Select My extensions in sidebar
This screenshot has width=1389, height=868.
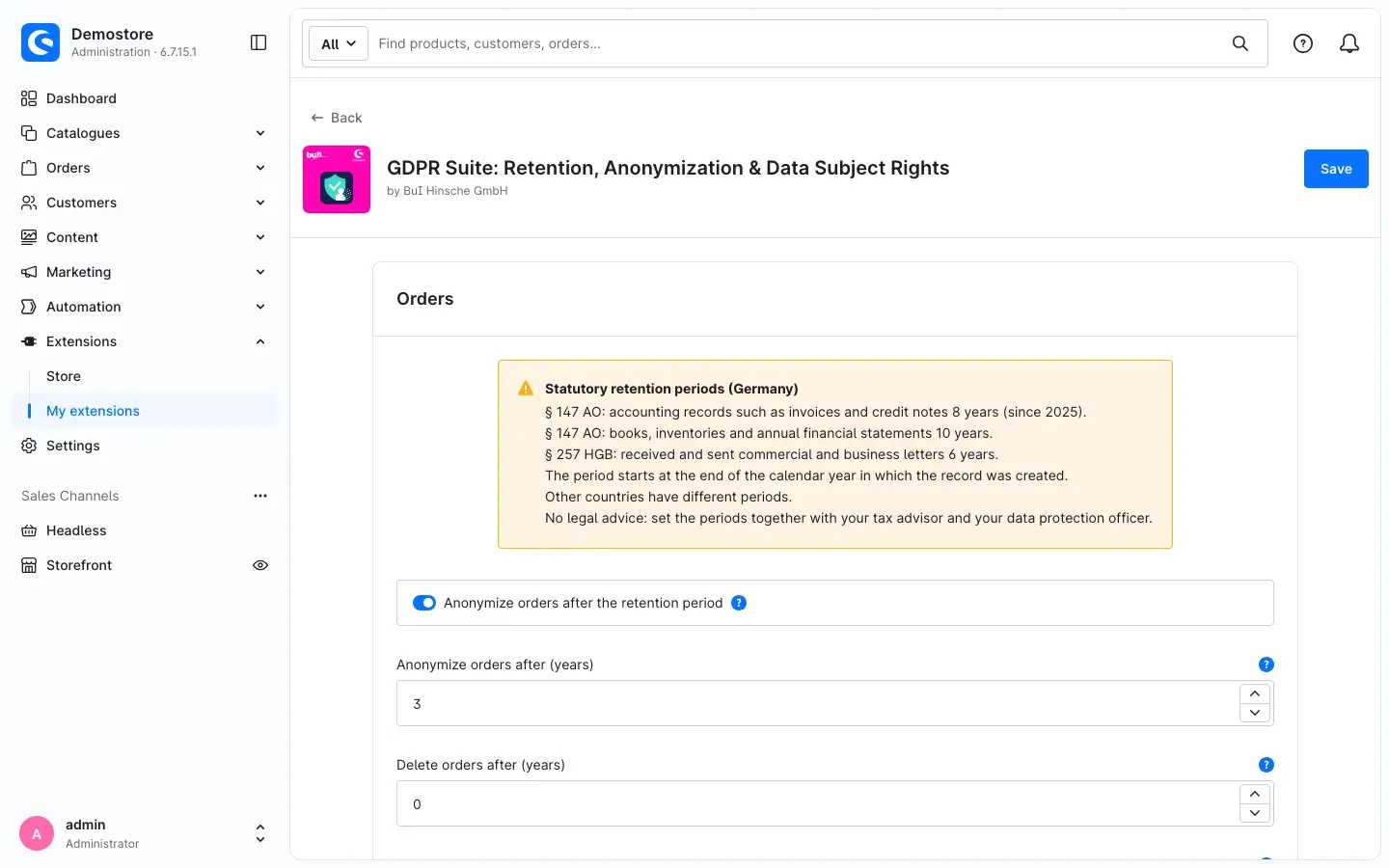[x=145, y=411]
